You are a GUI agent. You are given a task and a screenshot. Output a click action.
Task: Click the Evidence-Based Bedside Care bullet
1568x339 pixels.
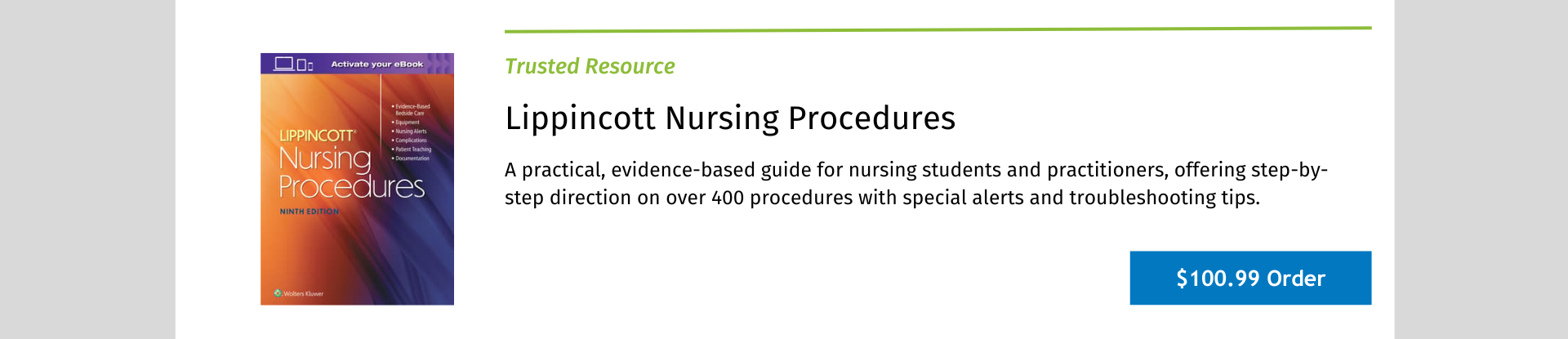pos(411,109)
